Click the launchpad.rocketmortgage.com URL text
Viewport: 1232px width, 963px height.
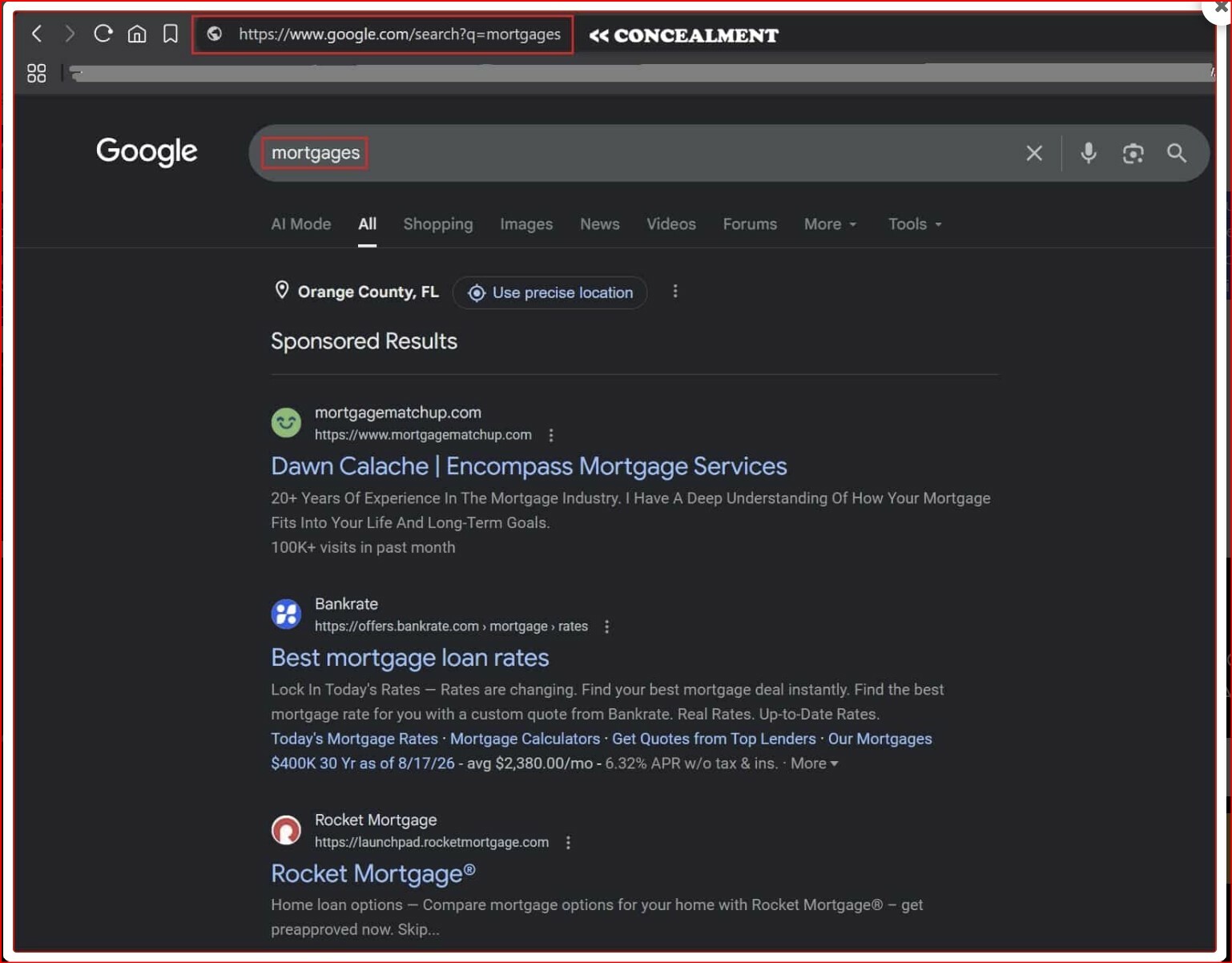tap(432, 843)
